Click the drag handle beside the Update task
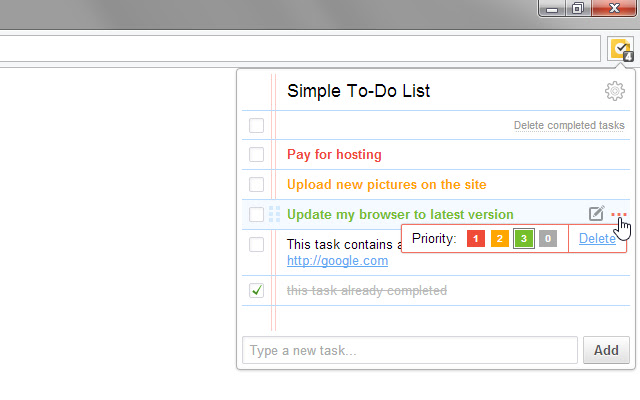This screenshot has height=400, width=640. [274, 214]
